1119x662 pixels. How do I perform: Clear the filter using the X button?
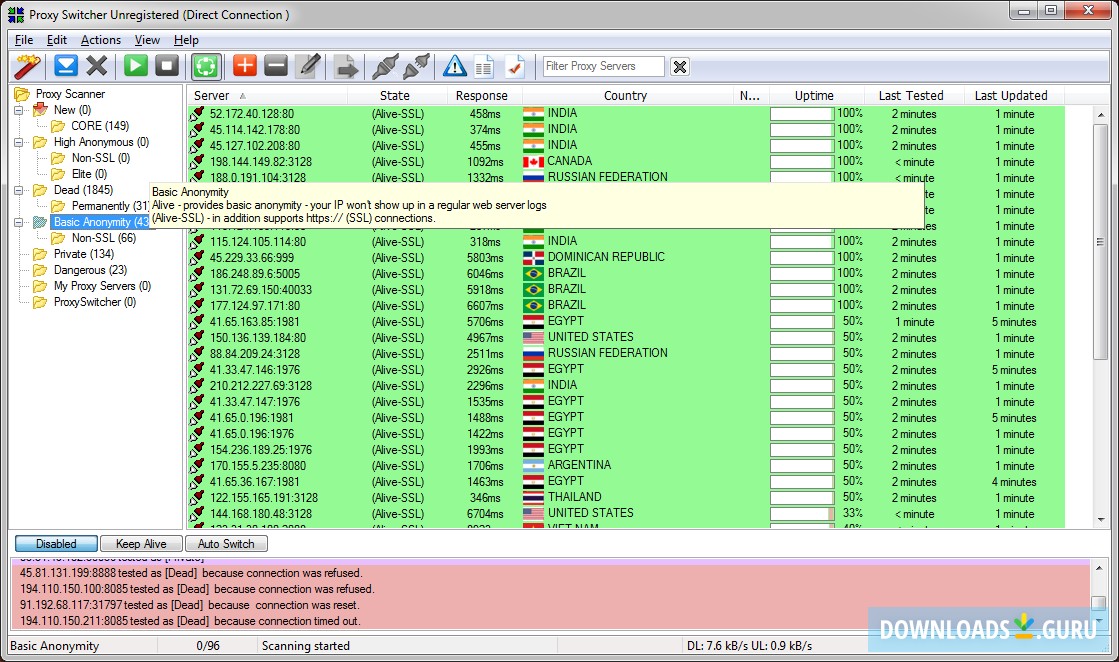pyautogui.click(x=680, y=67)
